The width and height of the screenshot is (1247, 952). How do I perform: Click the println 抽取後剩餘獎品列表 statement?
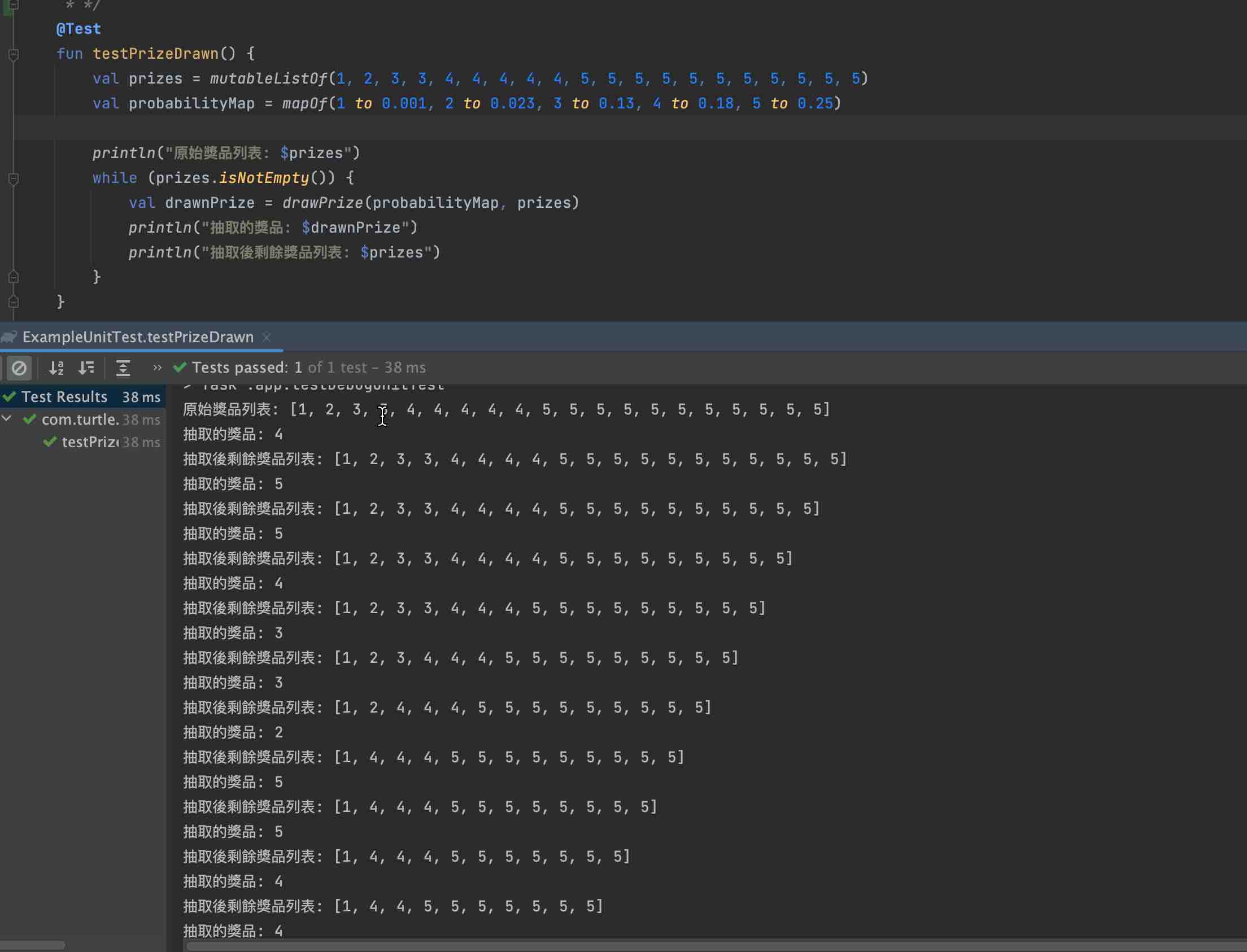click(x=285, y=253)
